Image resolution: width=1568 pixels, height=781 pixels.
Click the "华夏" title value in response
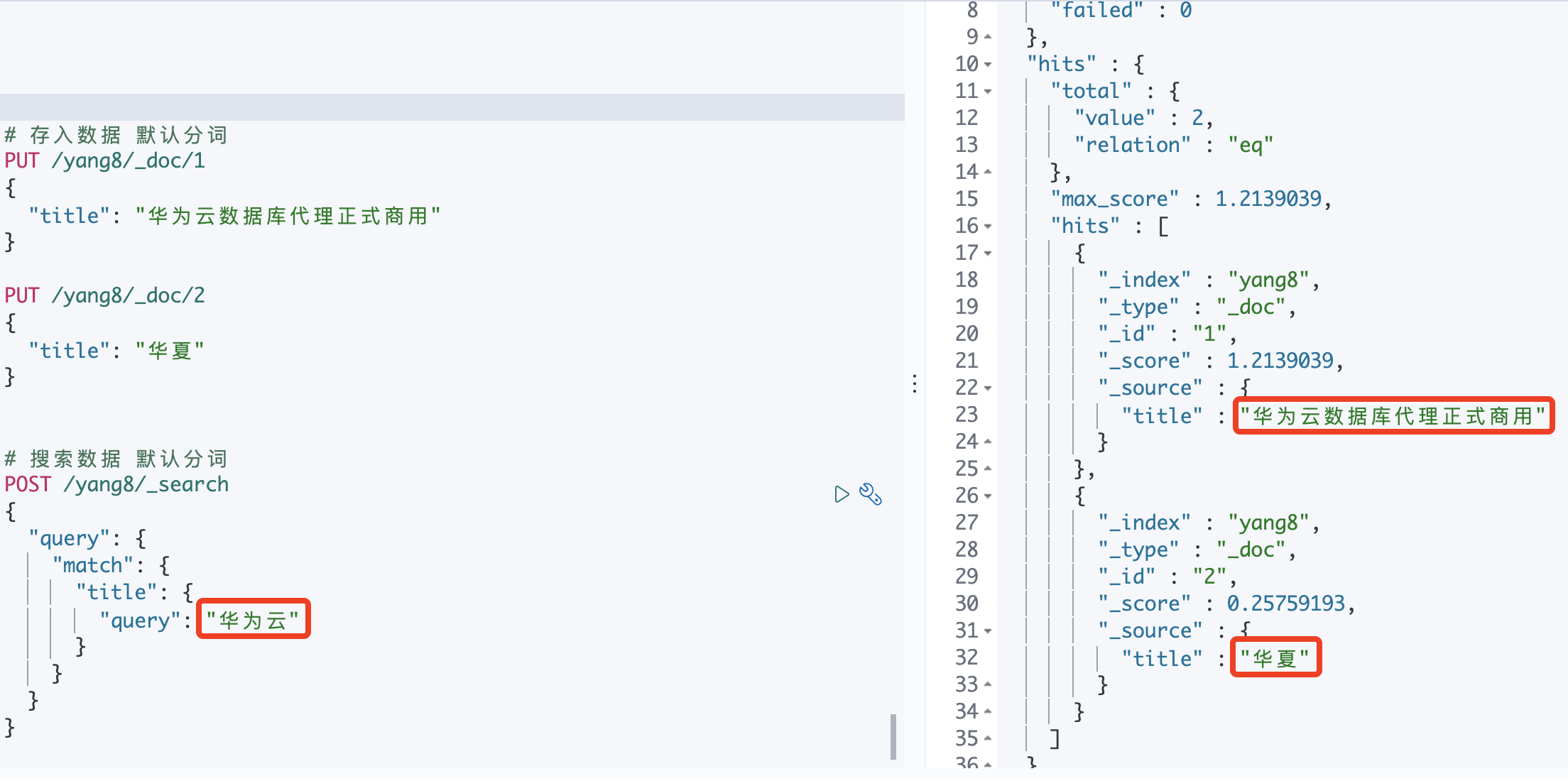[x=1275, y=658]
